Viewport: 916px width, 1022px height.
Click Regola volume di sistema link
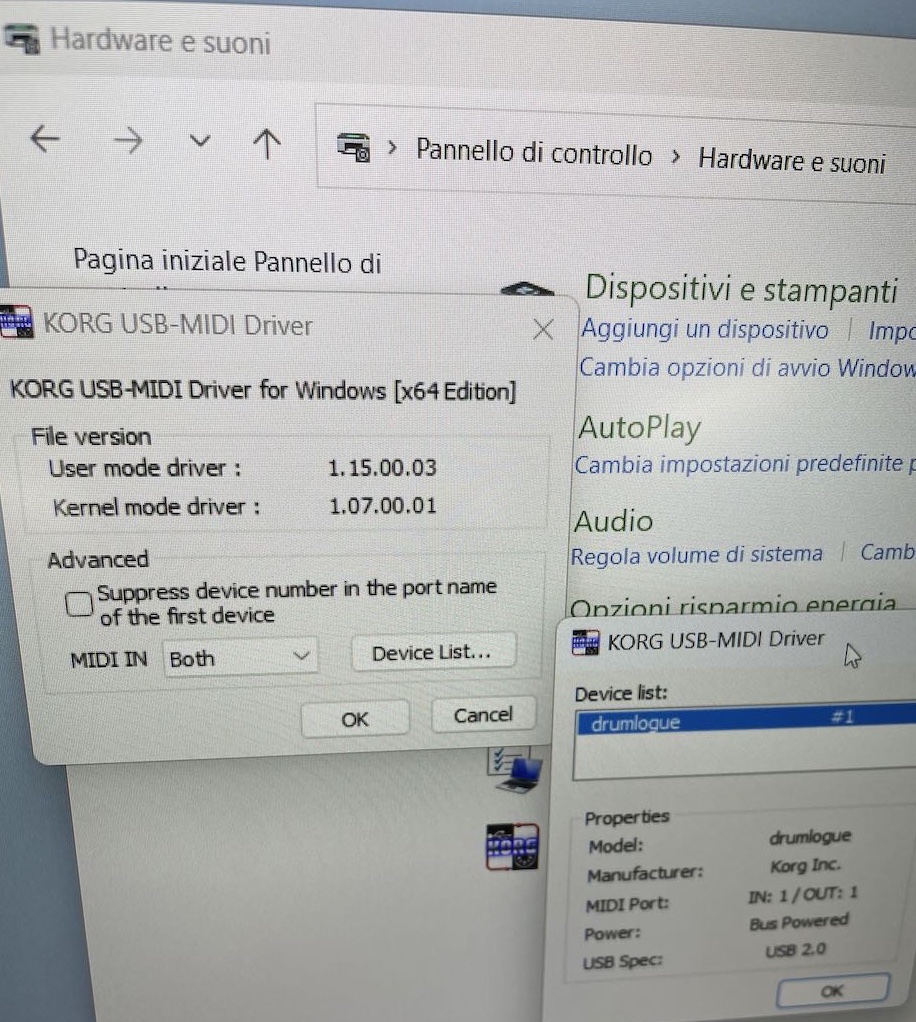696,555
